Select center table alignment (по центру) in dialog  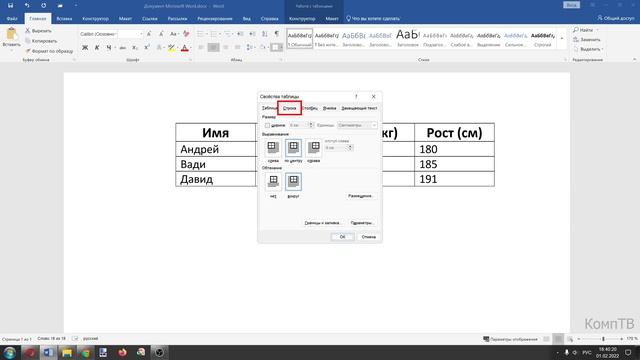[293, 148]
